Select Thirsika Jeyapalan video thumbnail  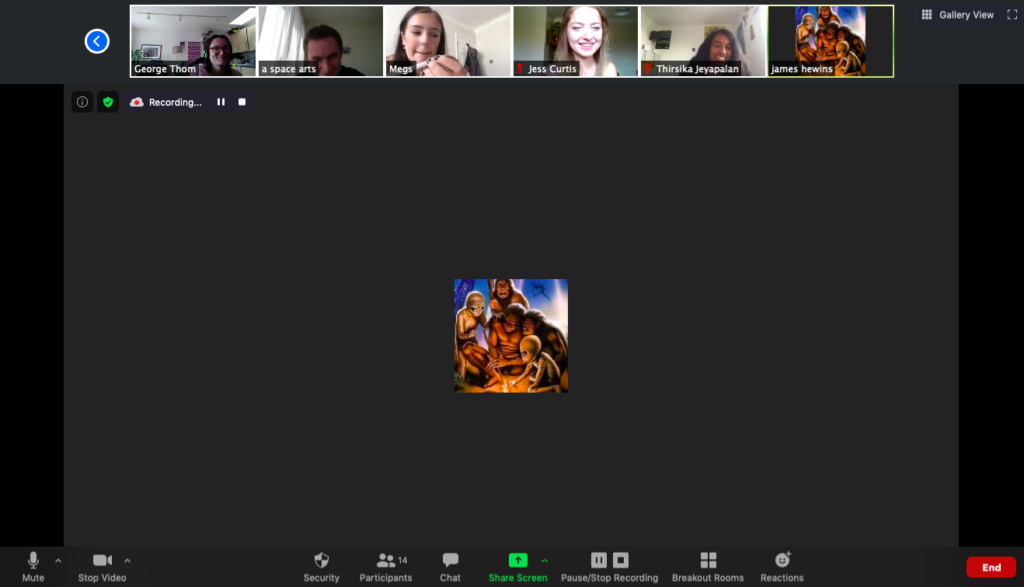pos(703,41)
